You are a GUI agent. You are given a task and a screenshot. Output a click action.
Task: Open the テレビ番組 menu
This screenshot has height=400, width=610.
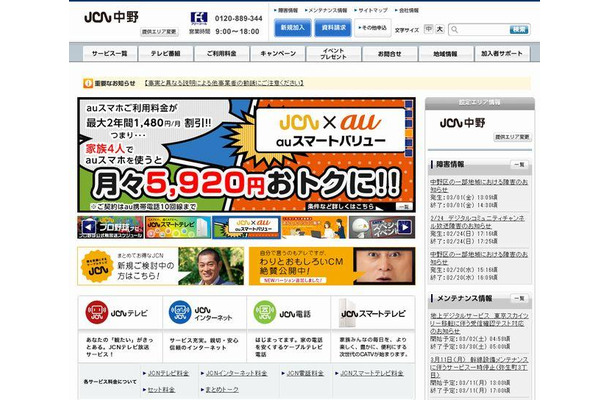[166, 54]
